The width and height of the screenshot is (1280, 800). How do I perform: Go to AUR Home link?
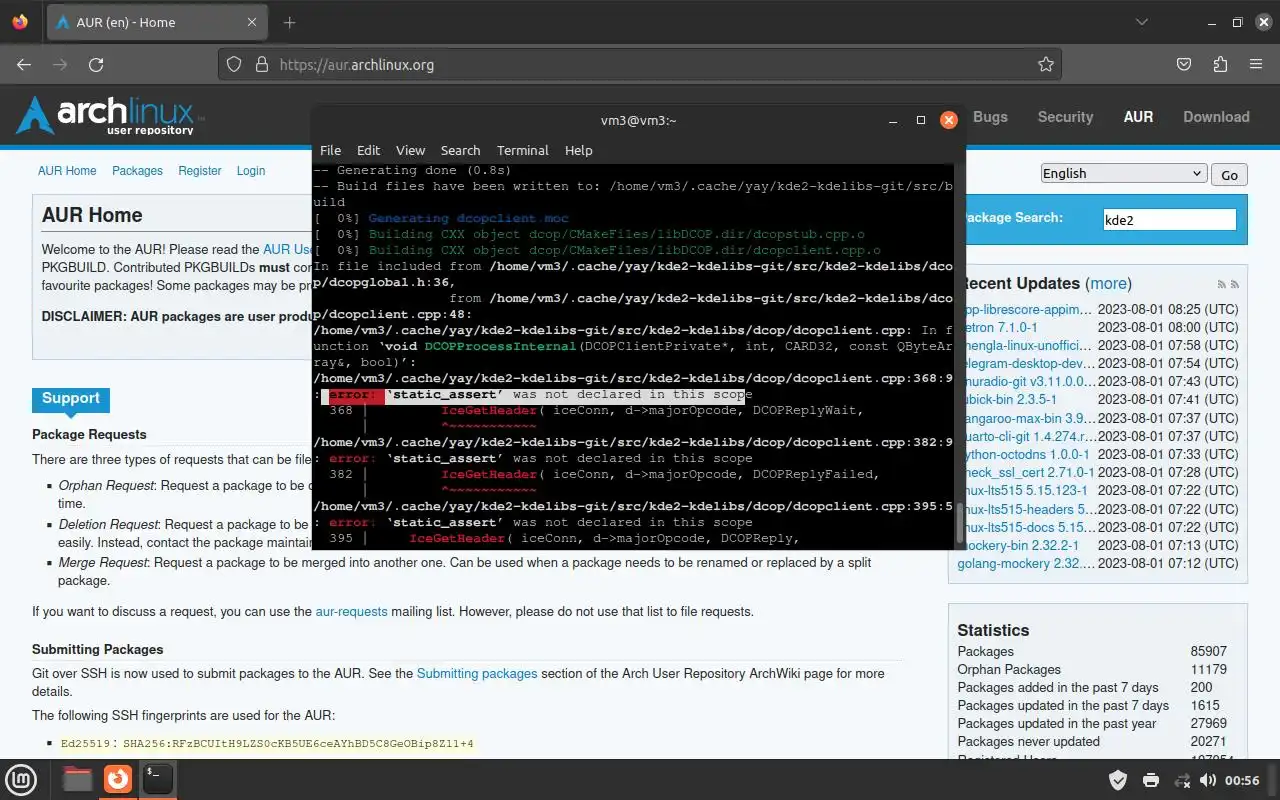coord(67,171)
